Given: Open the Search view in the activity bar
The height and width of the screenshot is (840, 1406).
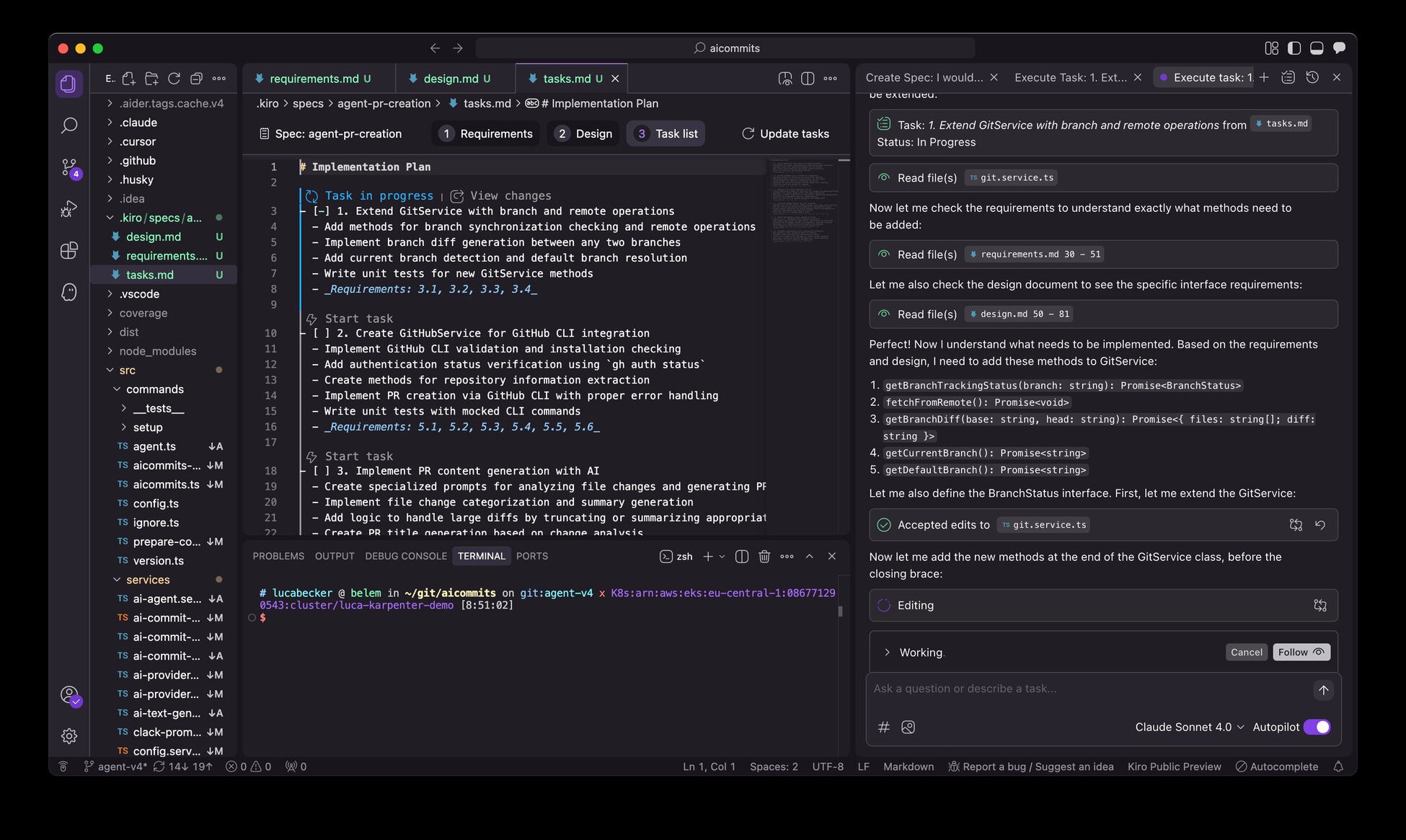Looking at the screenshot, I should pos(68,125).
